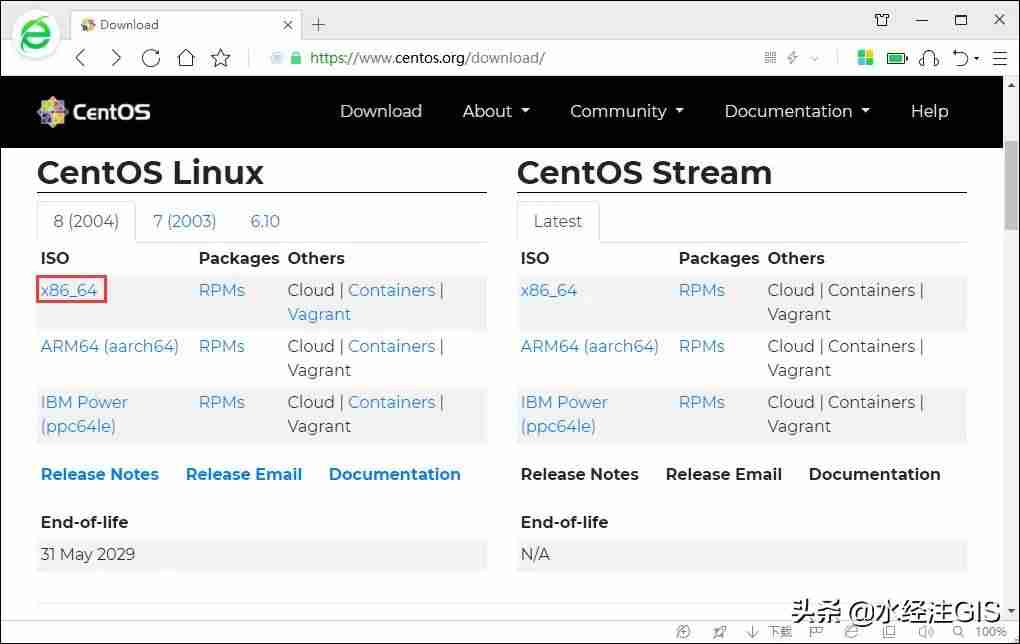Screen dimensions: 1020x644
Task: Click the '31 May 2029' end-of-life text
Action: (88, 554)
